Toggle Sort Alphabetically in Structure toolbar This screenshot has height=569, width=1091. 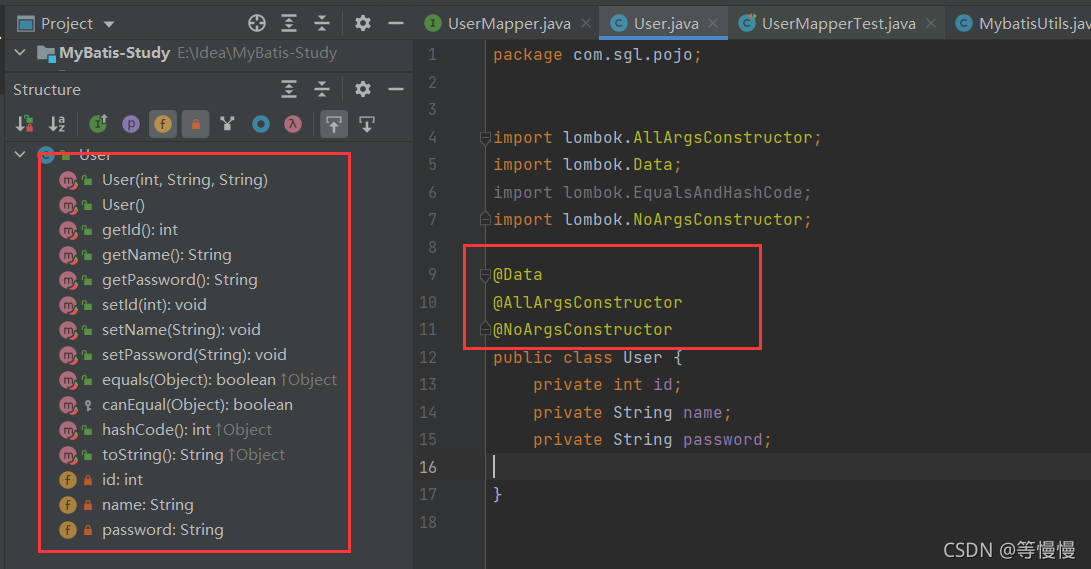pos(57,124)
